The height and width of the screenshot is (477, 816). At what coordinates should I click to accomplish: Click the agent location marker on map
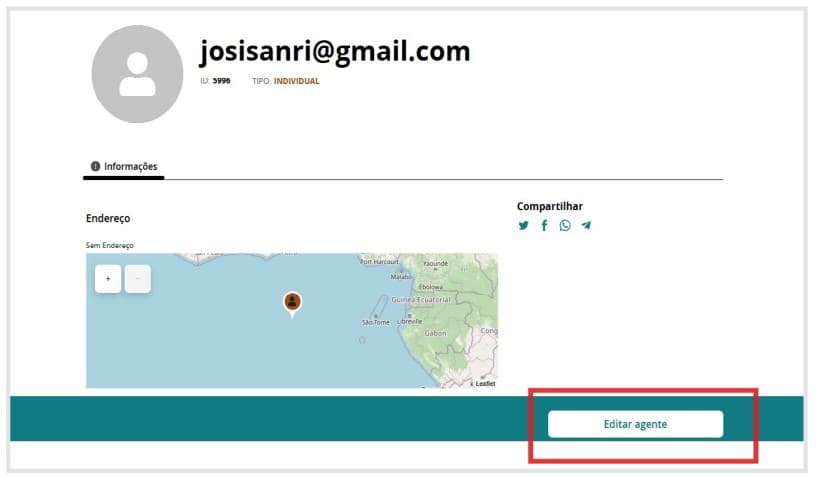pos(292,302)
